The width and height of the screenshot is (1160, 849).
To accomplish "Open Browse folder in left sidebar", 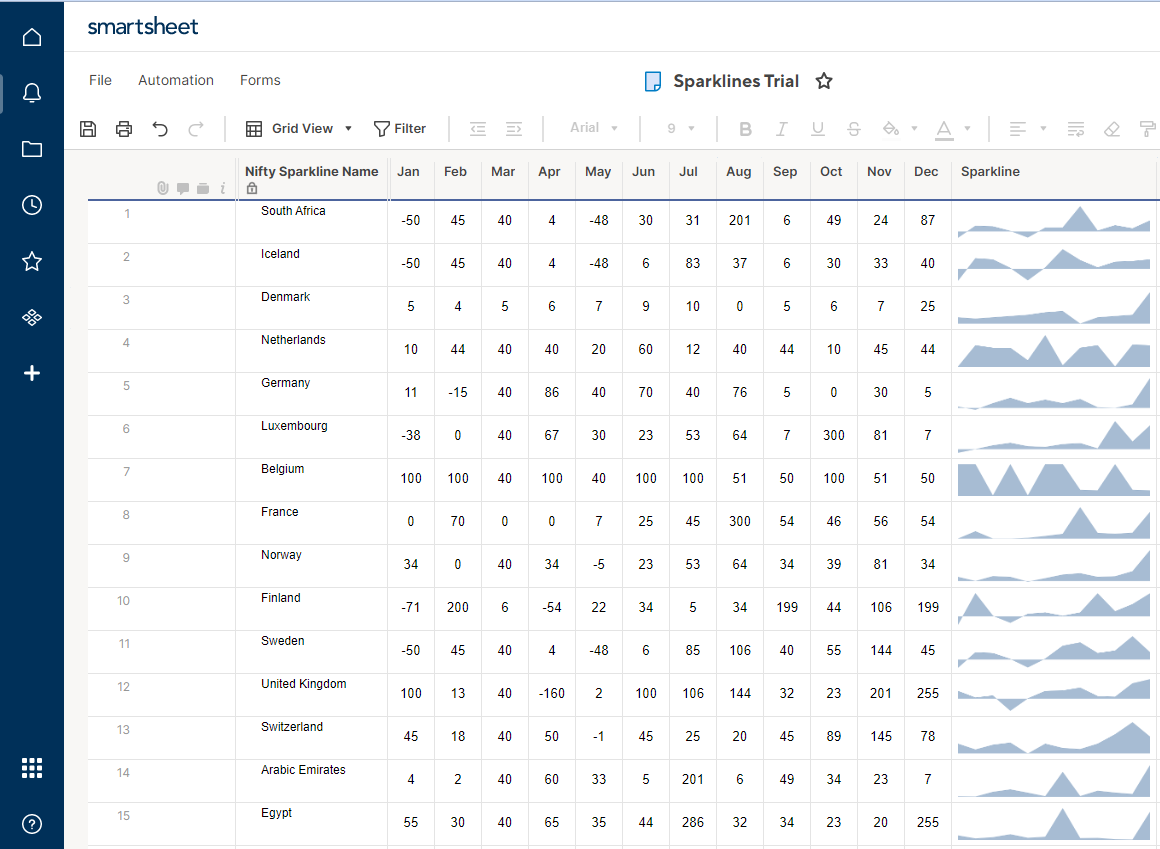I will [32, 150].
